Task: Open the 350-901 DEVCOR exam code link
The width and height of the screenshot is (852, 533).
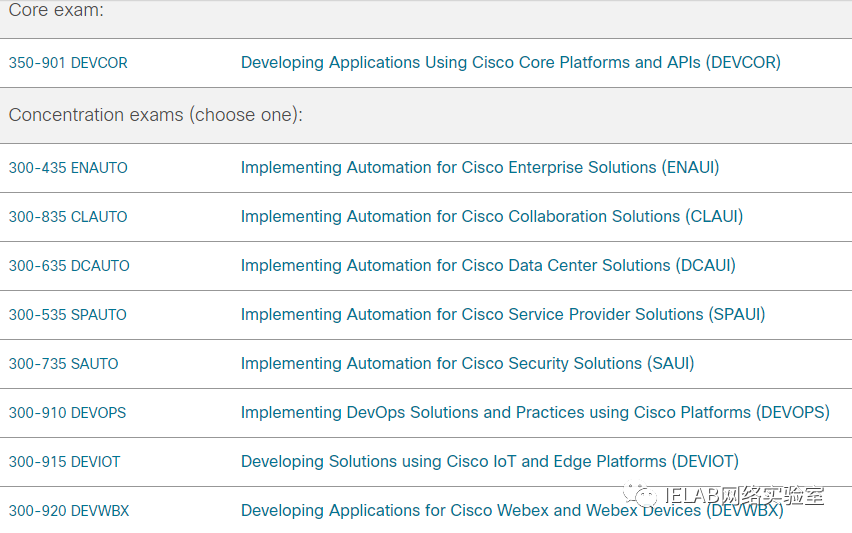Action: tap(68, 63)
